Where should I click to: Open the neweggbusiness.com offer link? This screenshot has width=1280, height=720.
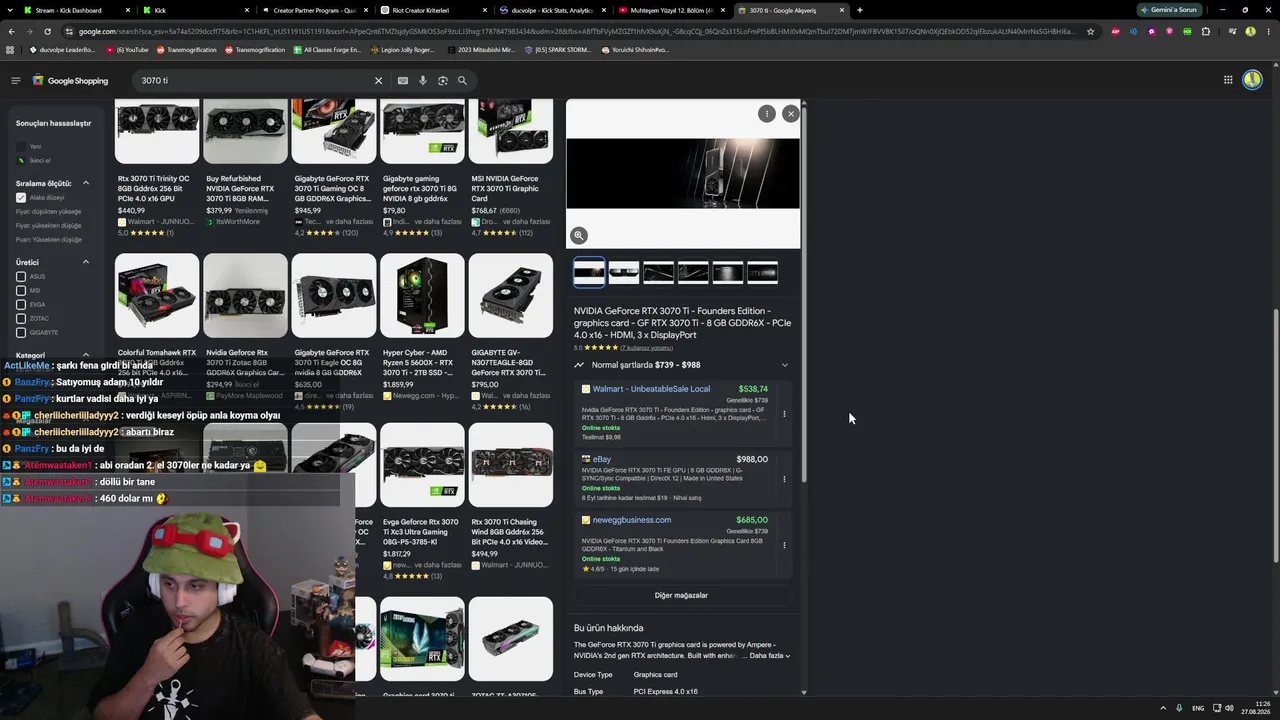(632, 520)
